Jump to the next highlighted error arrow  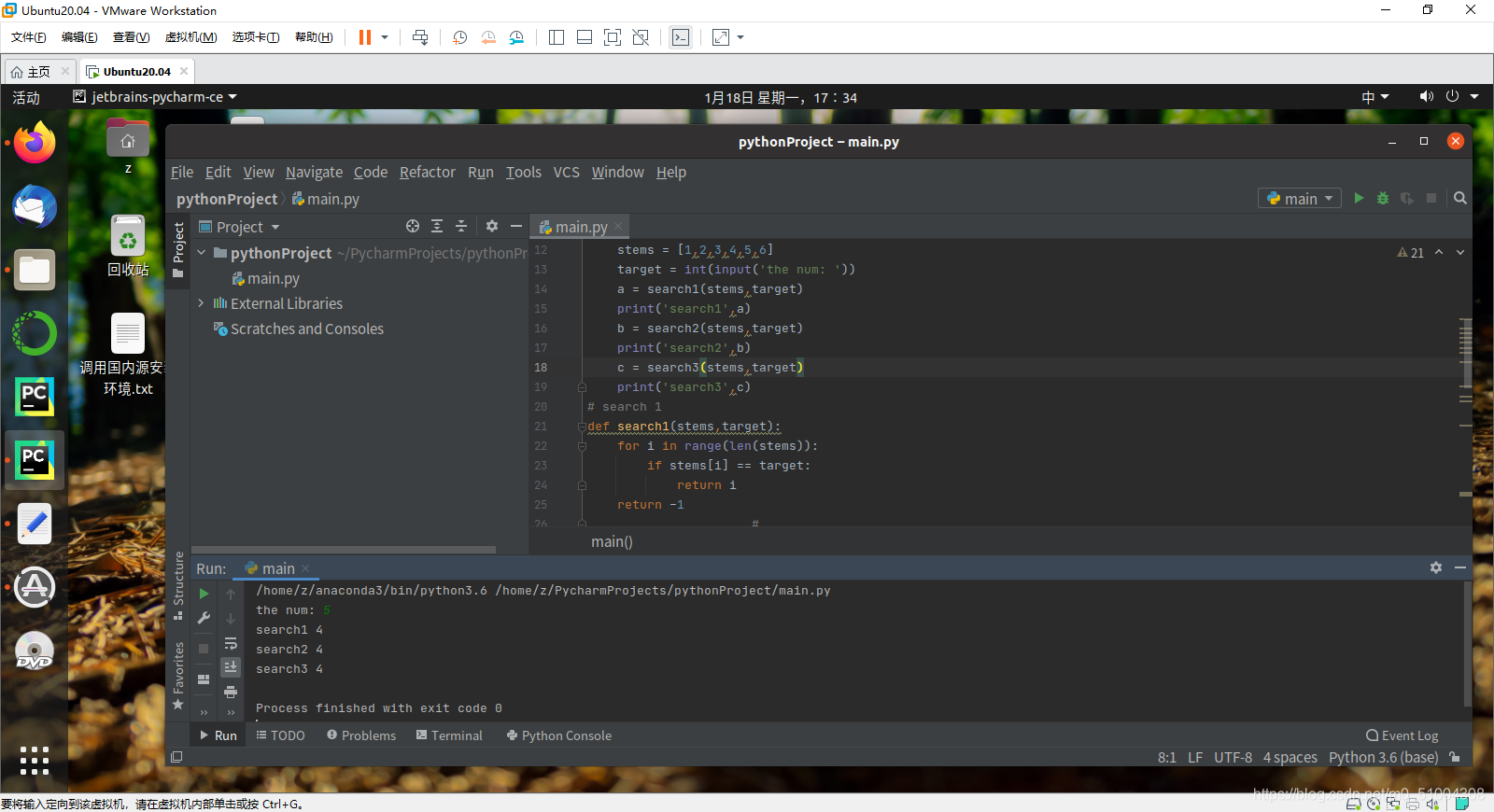(x=1460, y=252)
